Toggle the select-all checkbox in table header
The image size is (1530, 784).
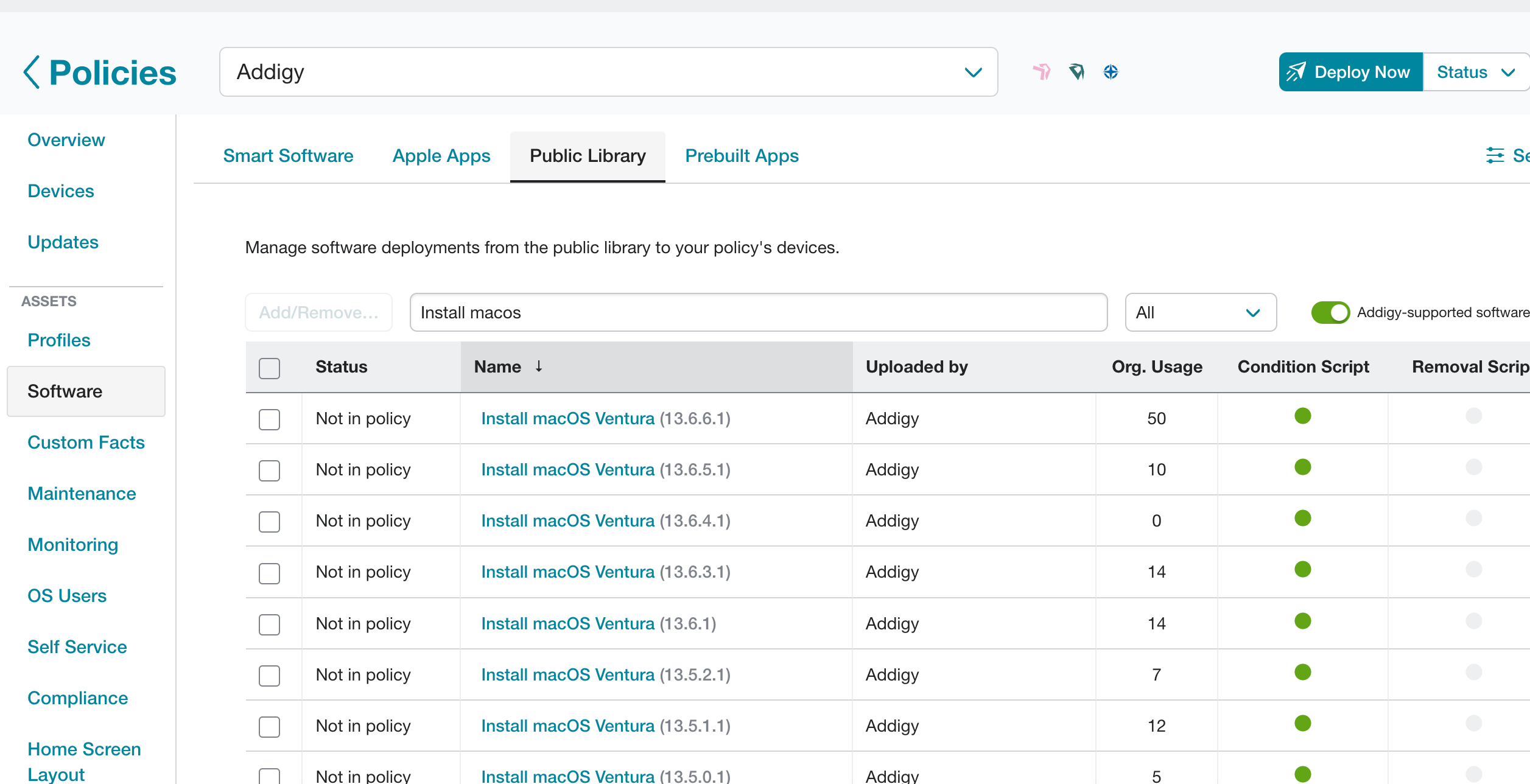(269, 368)
